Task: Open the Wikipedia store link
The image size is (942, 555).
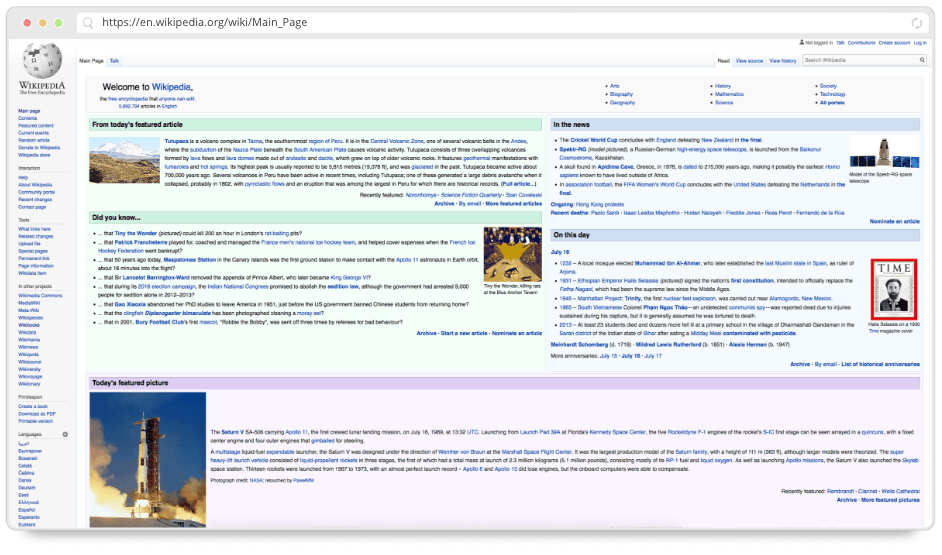Action: tap(34, 155)
